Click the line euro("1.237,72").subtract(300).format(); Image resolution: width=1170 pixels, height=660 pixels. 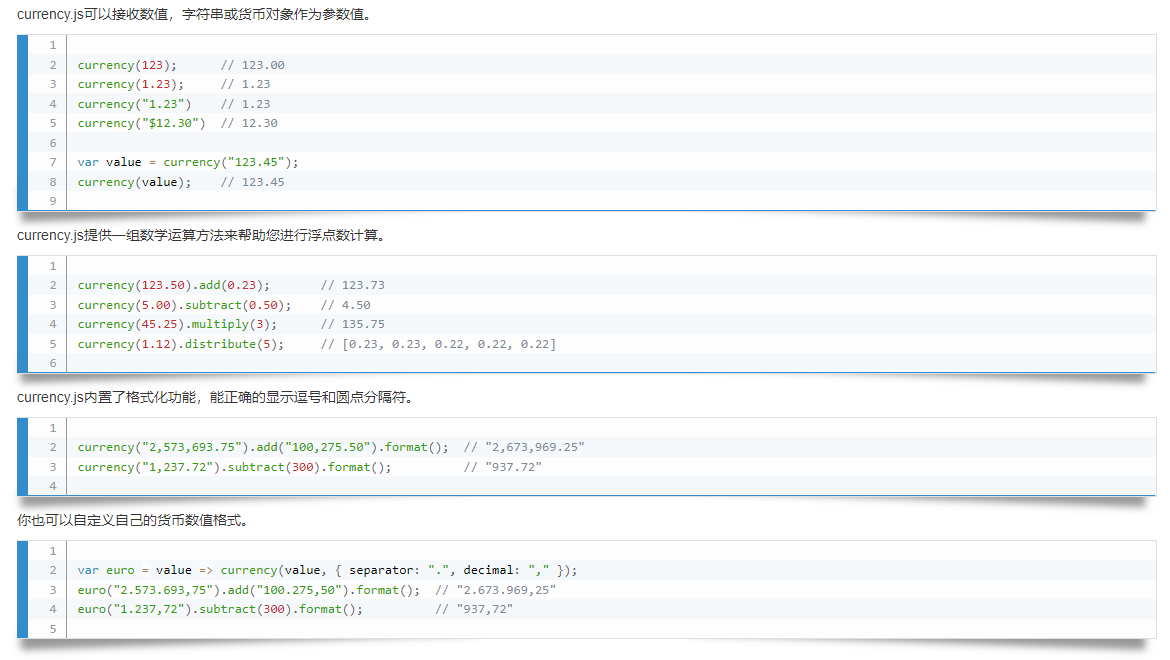click(220, 609)
